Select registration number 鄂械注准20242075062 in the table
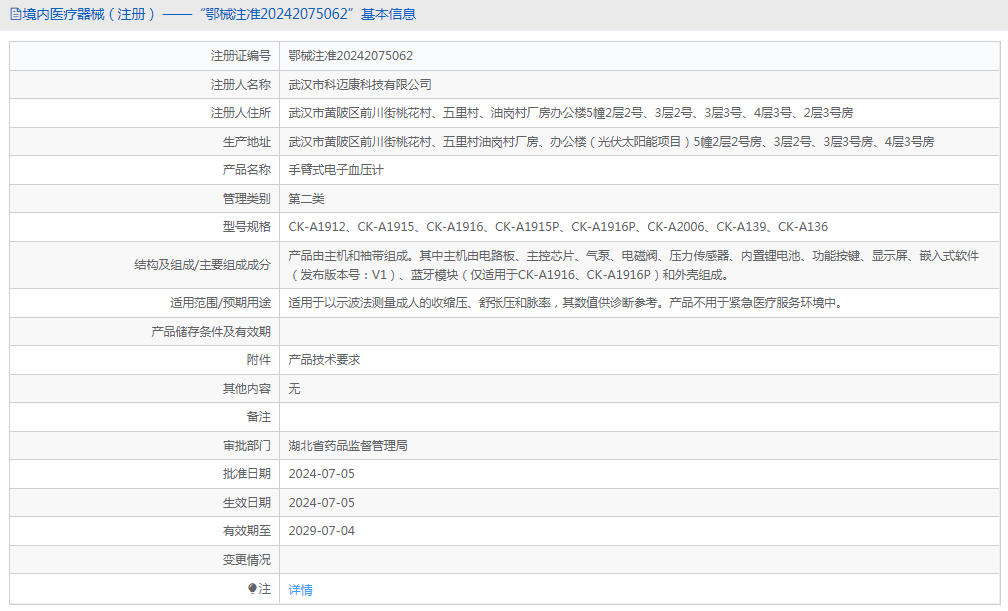 click(350, 56)
